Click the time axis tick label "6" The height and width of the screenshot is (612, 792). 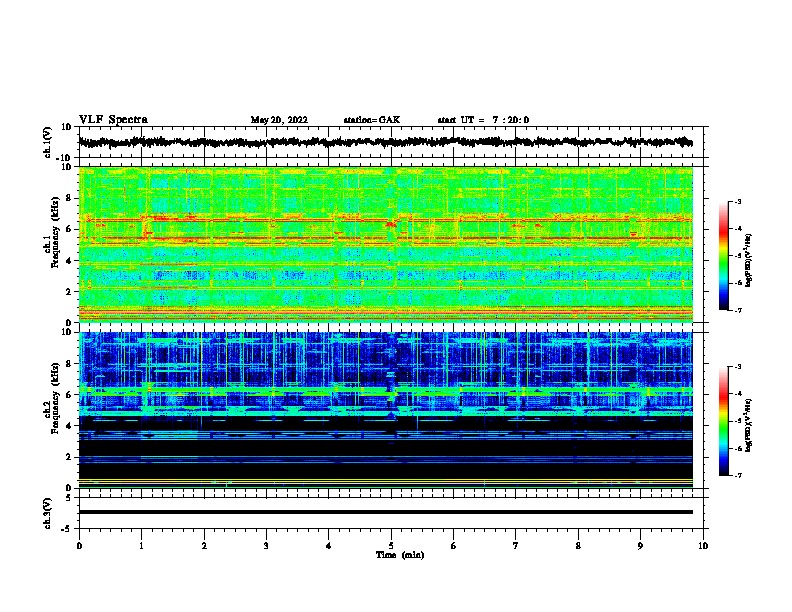pyautogui.click(x=453, y=546)
